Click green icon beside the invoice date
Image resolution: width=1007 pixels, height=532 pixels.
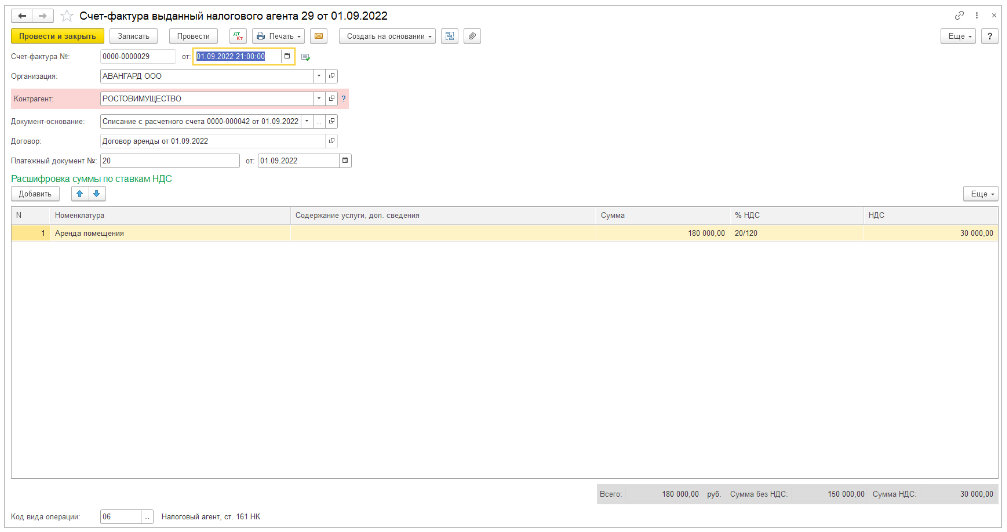(x=306, y=57)
